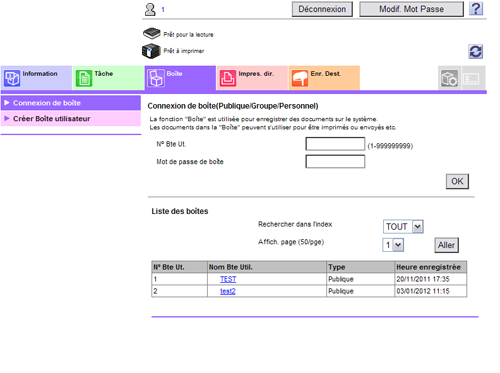Click the printer status icon
Viewport: 500px width, 373px height.
tap(151, 51)
